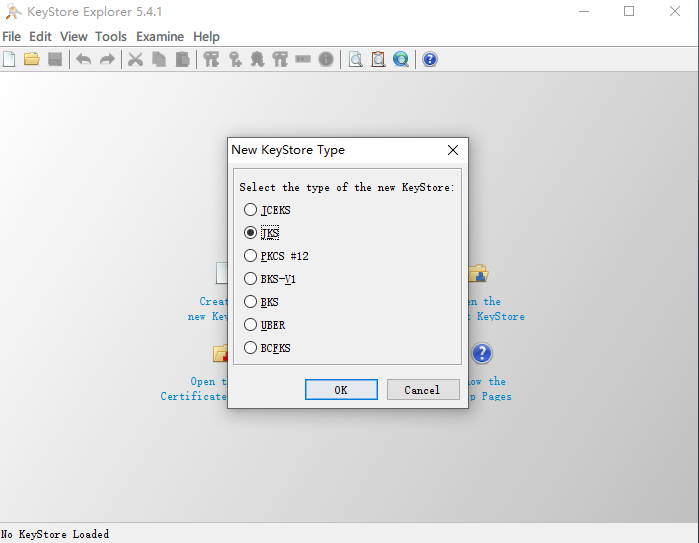Viewport: 699px width, 543px height.
Task: Open the File menu
Action: [12, 37]
